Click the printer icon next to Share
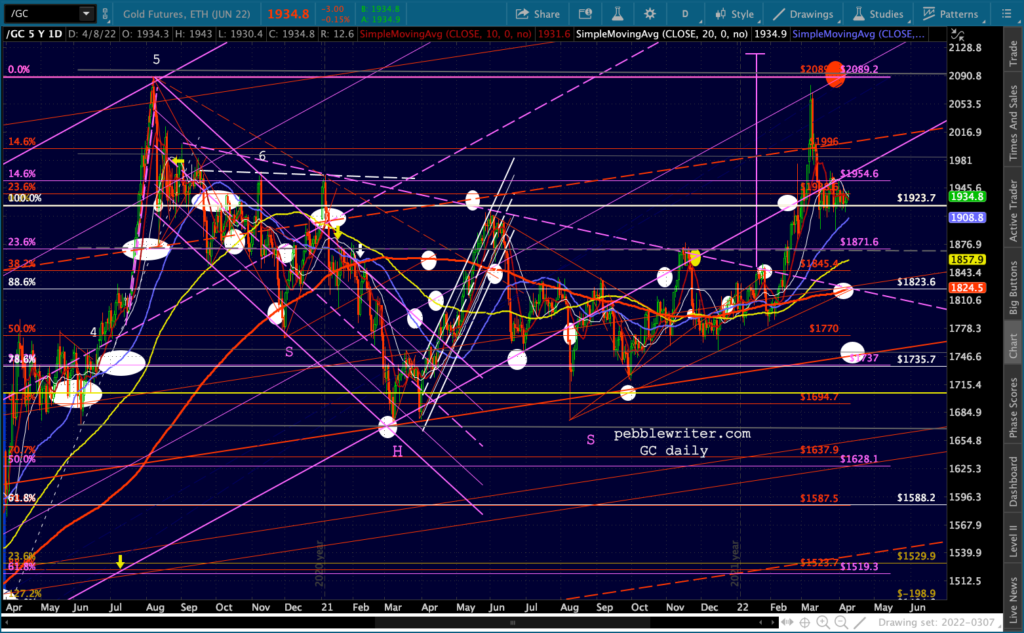 pos(584,14)
